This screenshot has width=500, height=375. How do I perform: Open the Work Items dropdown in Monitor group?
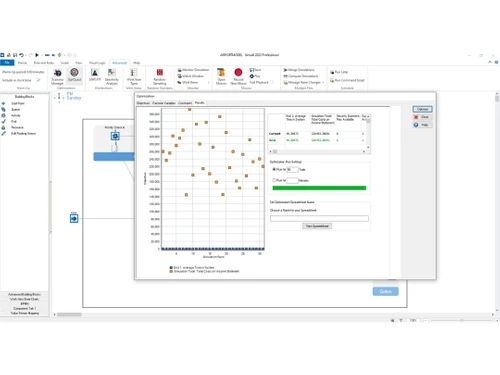click(193, 82)
